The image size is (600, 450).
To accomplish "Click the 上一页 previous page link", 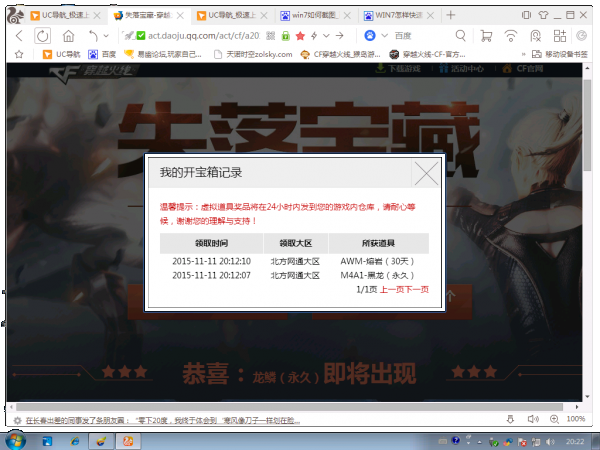I will [392, 290].
